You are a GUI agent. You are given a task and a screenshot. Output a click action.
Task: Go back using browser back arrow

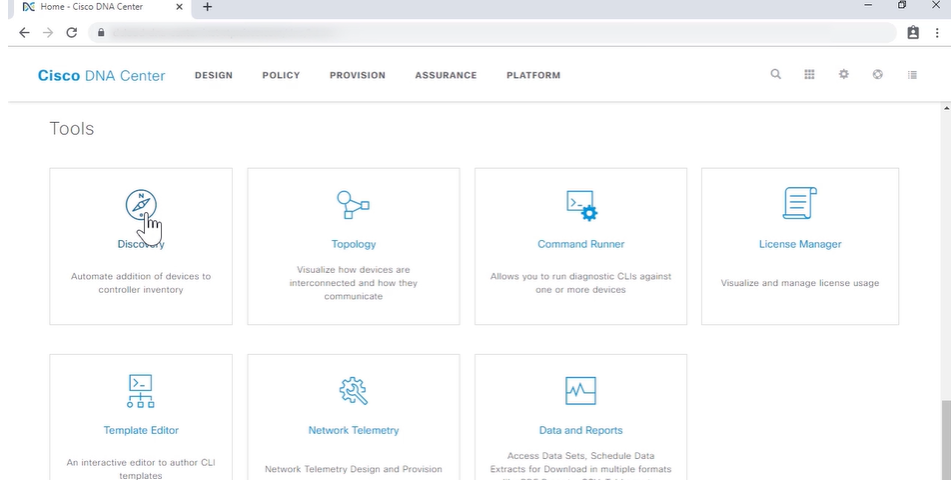coord(24,33)
